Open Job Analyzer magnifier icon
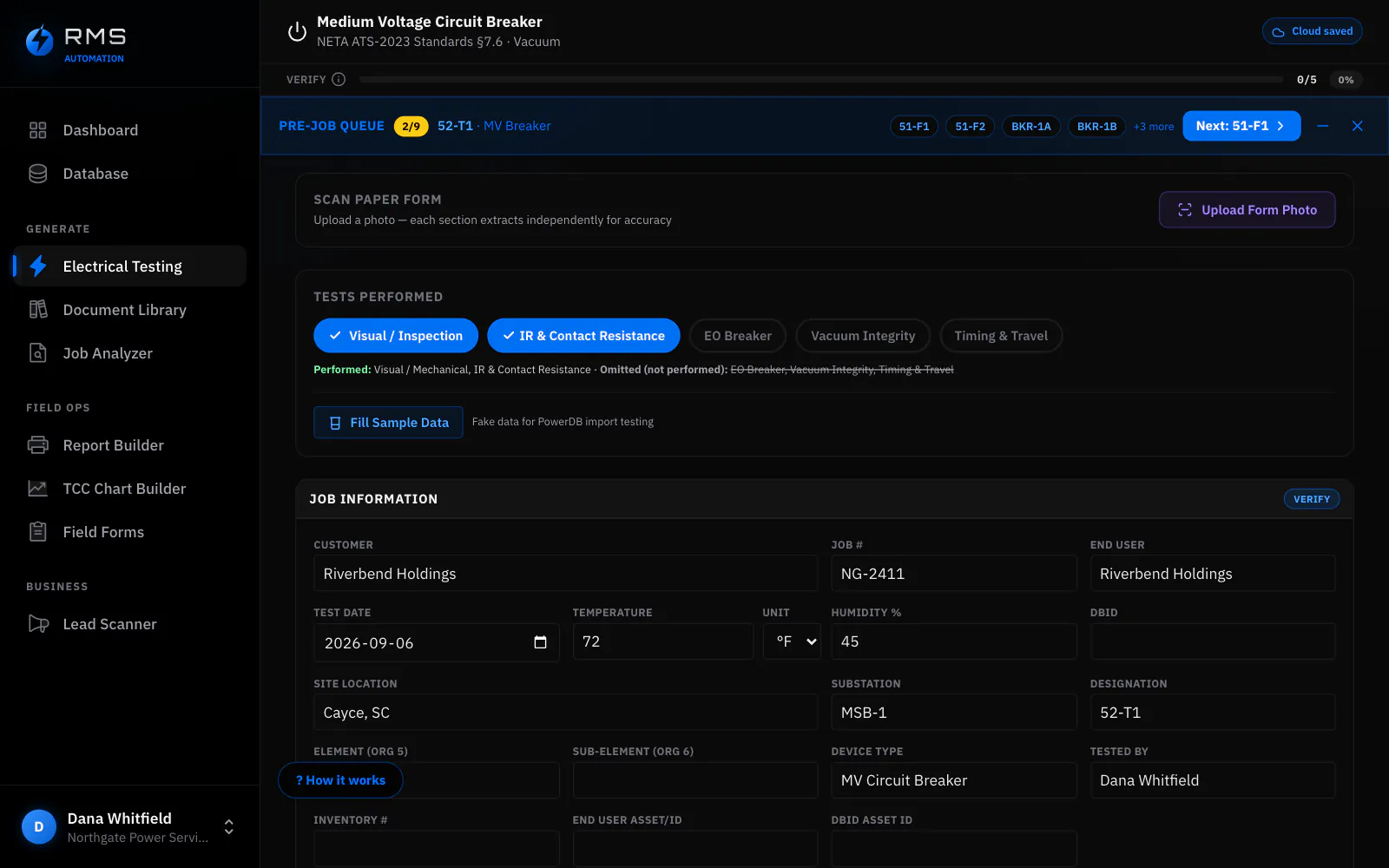The image size is (1389, 868). (x=37, y=353)
